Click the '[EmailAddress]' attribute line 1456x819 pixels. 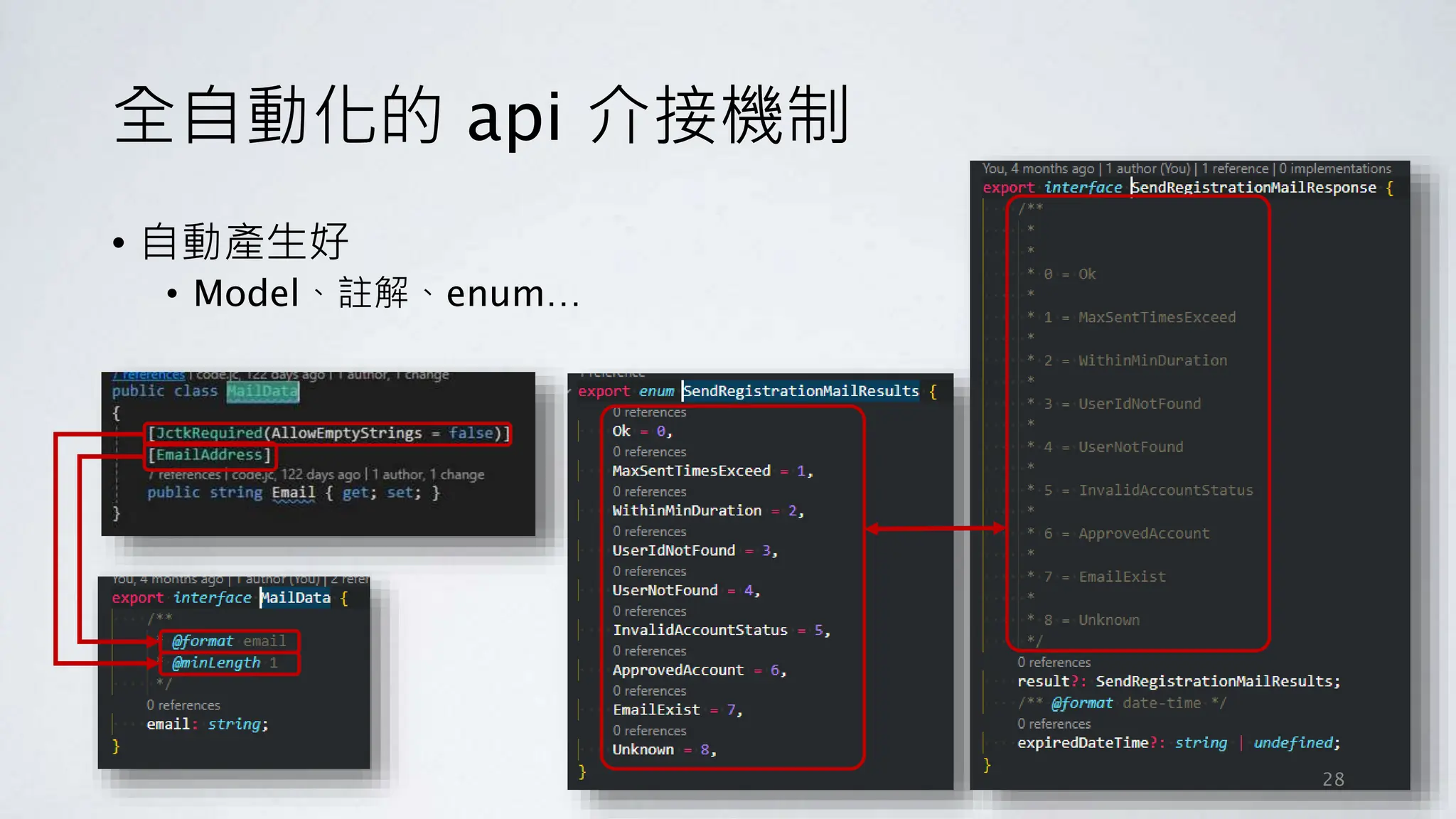pyautogui.click(x=210, y=455)
